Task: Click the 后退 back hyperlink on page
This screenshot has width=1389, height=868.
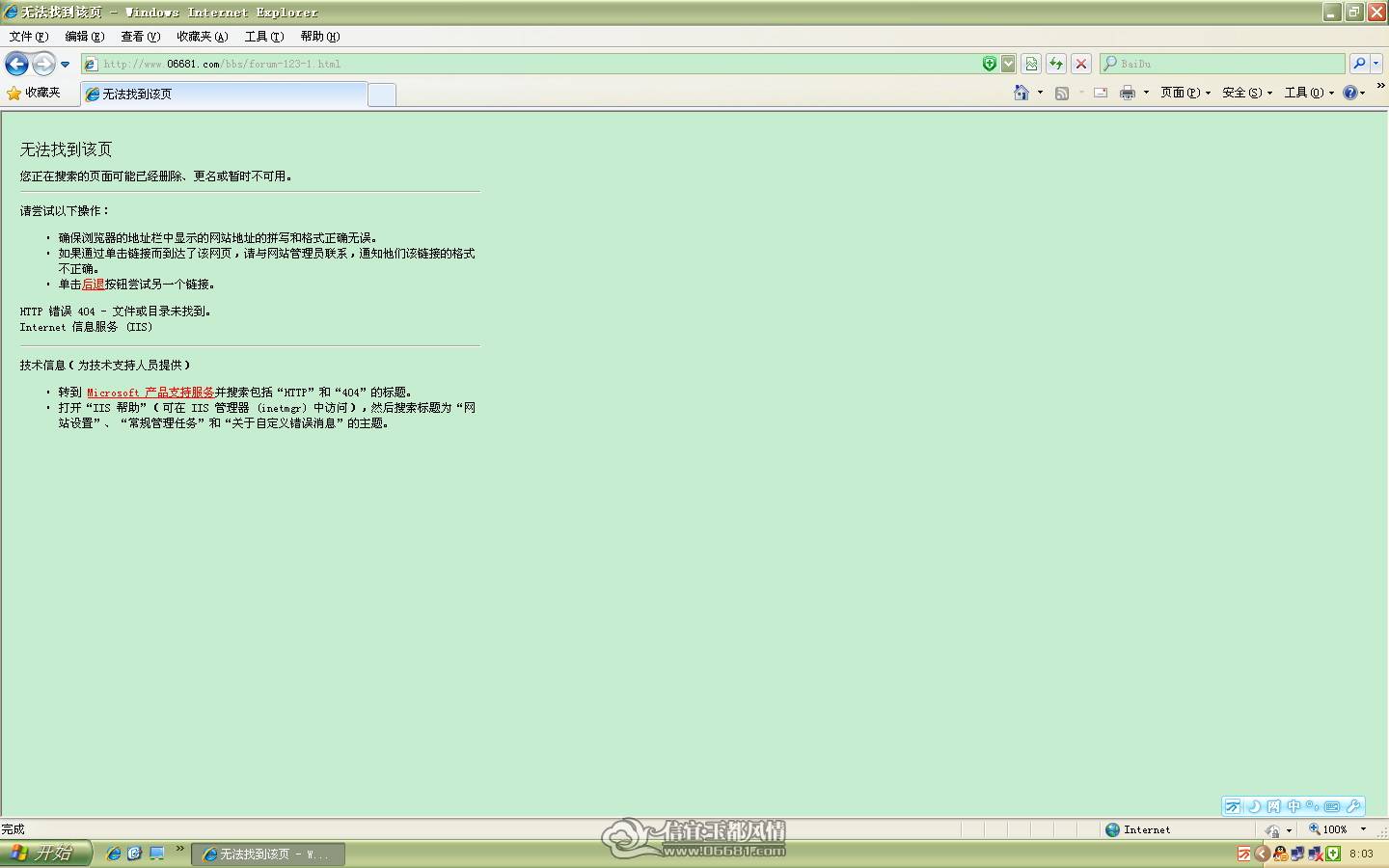Action: [x=93, y=285]
